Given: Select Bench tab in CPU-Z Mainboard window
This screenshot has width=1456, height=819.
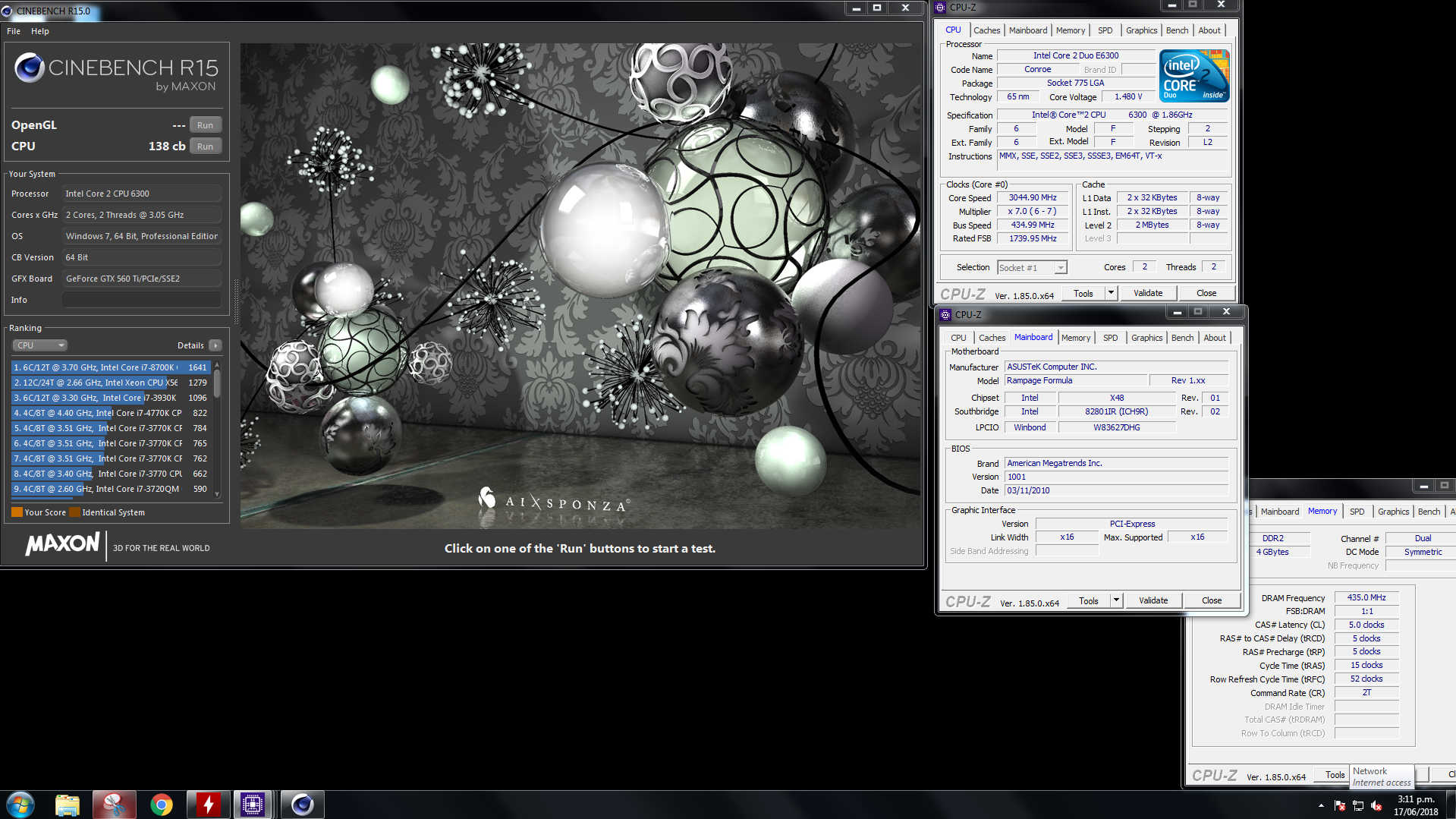Looking at the screenshot, I should pos(1182,338).
